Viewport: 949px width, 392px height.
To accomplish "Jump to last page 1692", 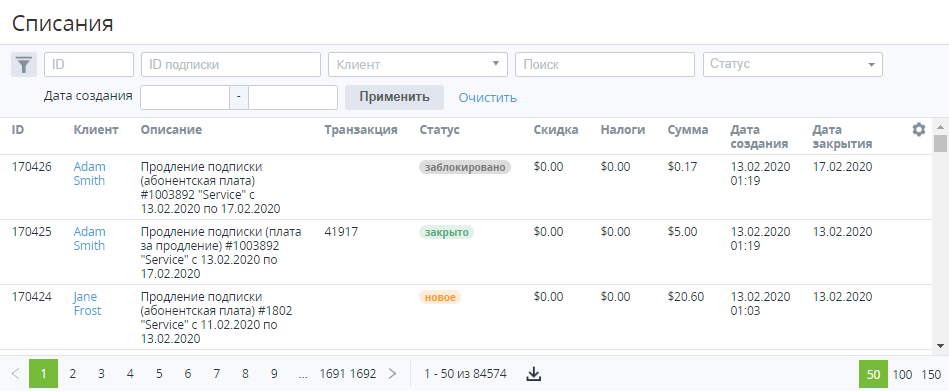I will tap(363, 374).
